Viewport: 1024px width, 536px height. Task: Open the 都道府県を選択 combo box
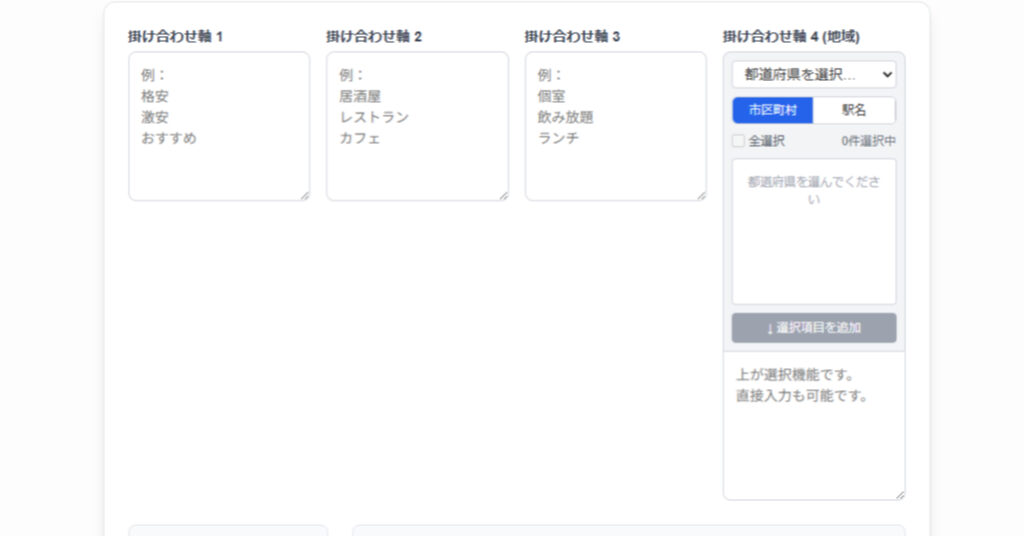[813, 75]
